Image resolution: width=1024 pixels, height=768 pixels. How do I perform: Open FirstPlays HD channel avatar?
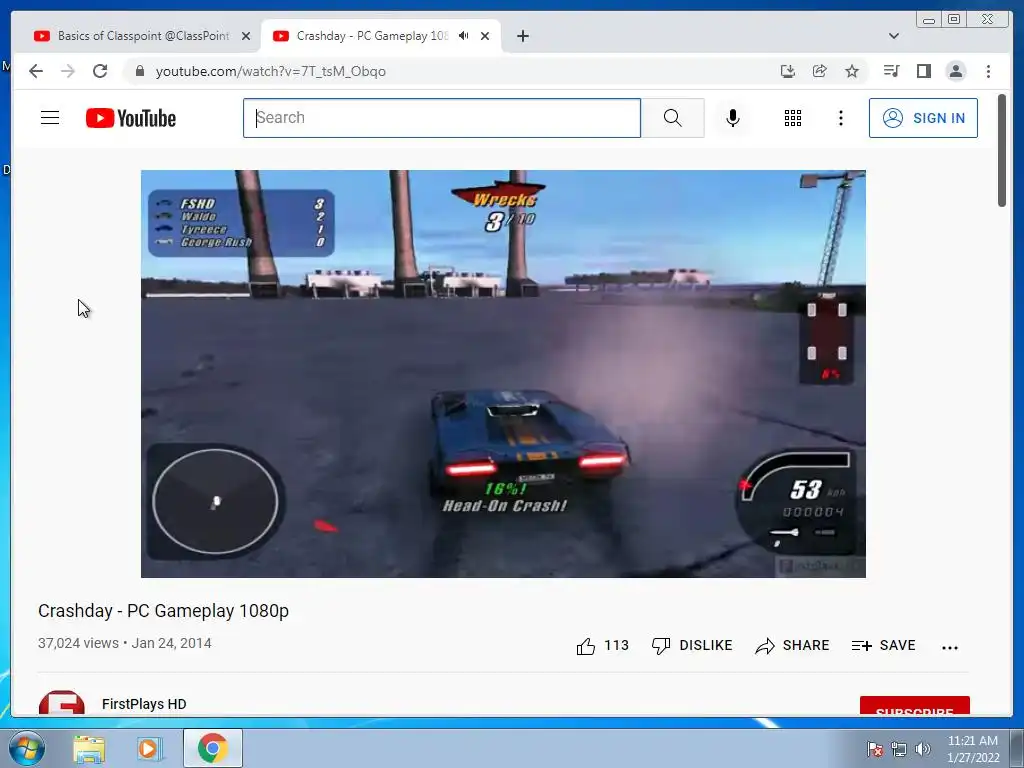[61, 703]
